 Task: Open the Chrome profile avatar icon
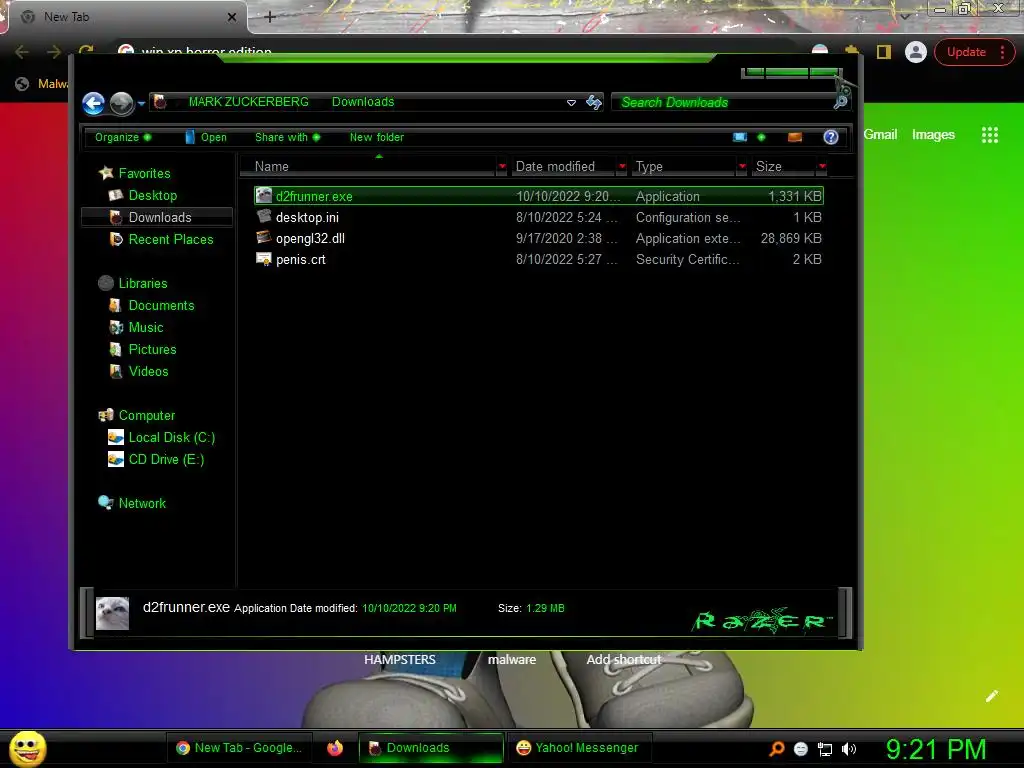pyautogui.click(x=916, y=52)
